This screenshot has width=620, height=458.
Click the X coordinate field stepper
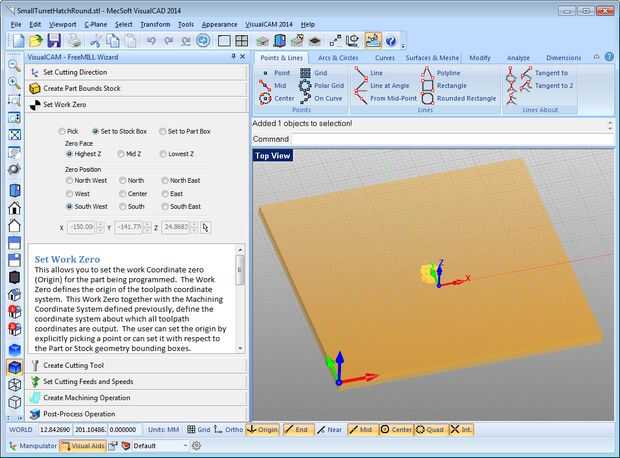pyautogui.click(x=100, y=227)
